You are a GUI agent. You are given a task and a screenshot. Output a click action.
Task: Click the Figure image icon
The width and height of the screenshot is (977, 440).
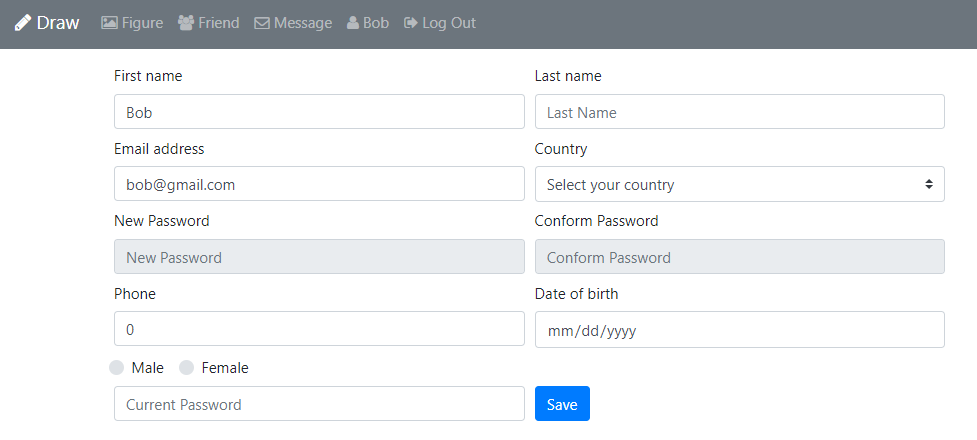109,23
